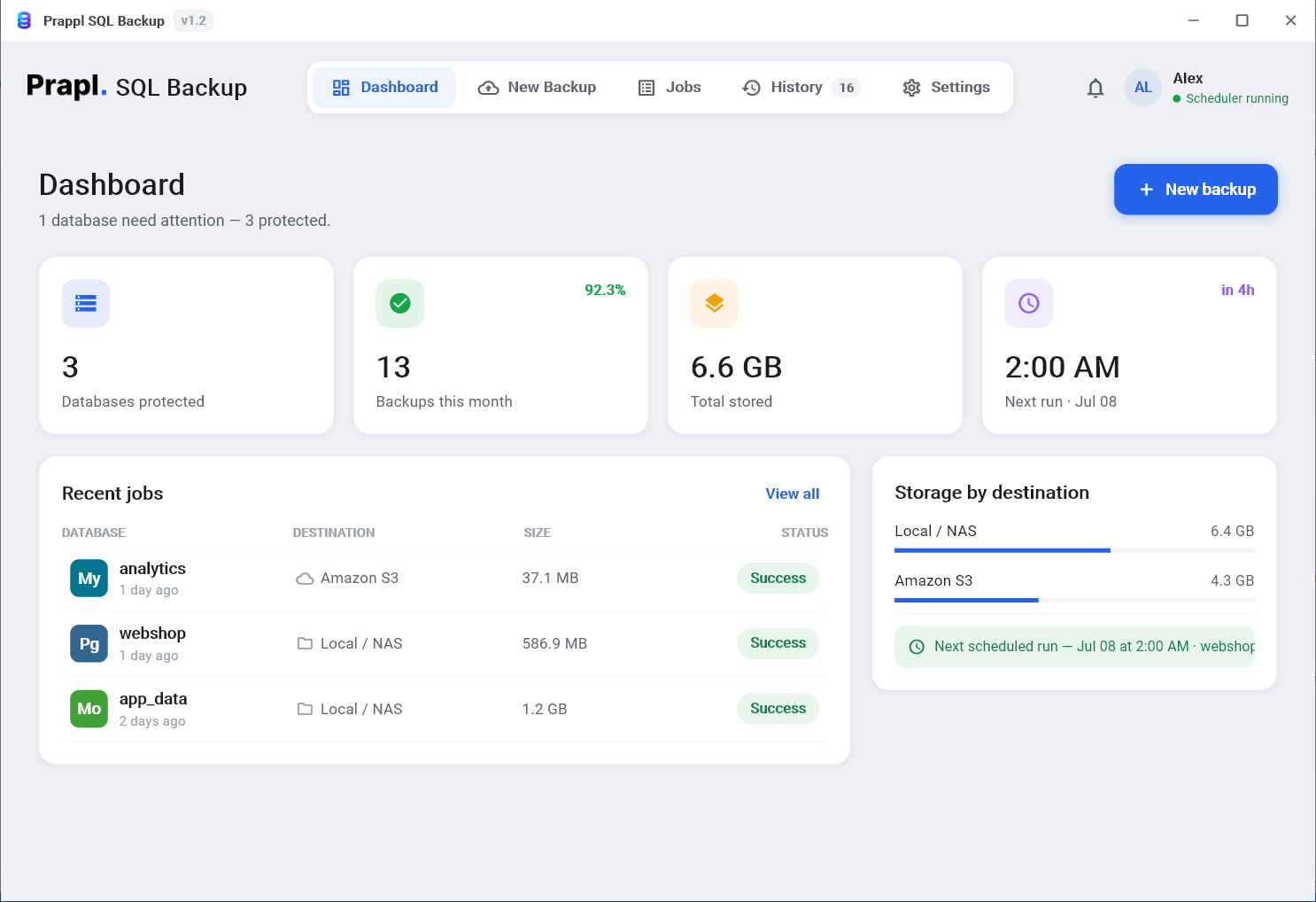Click the 2:00 AM next run value
Viewport: 1316px width, 902px height.
(x=1062, y=367)
